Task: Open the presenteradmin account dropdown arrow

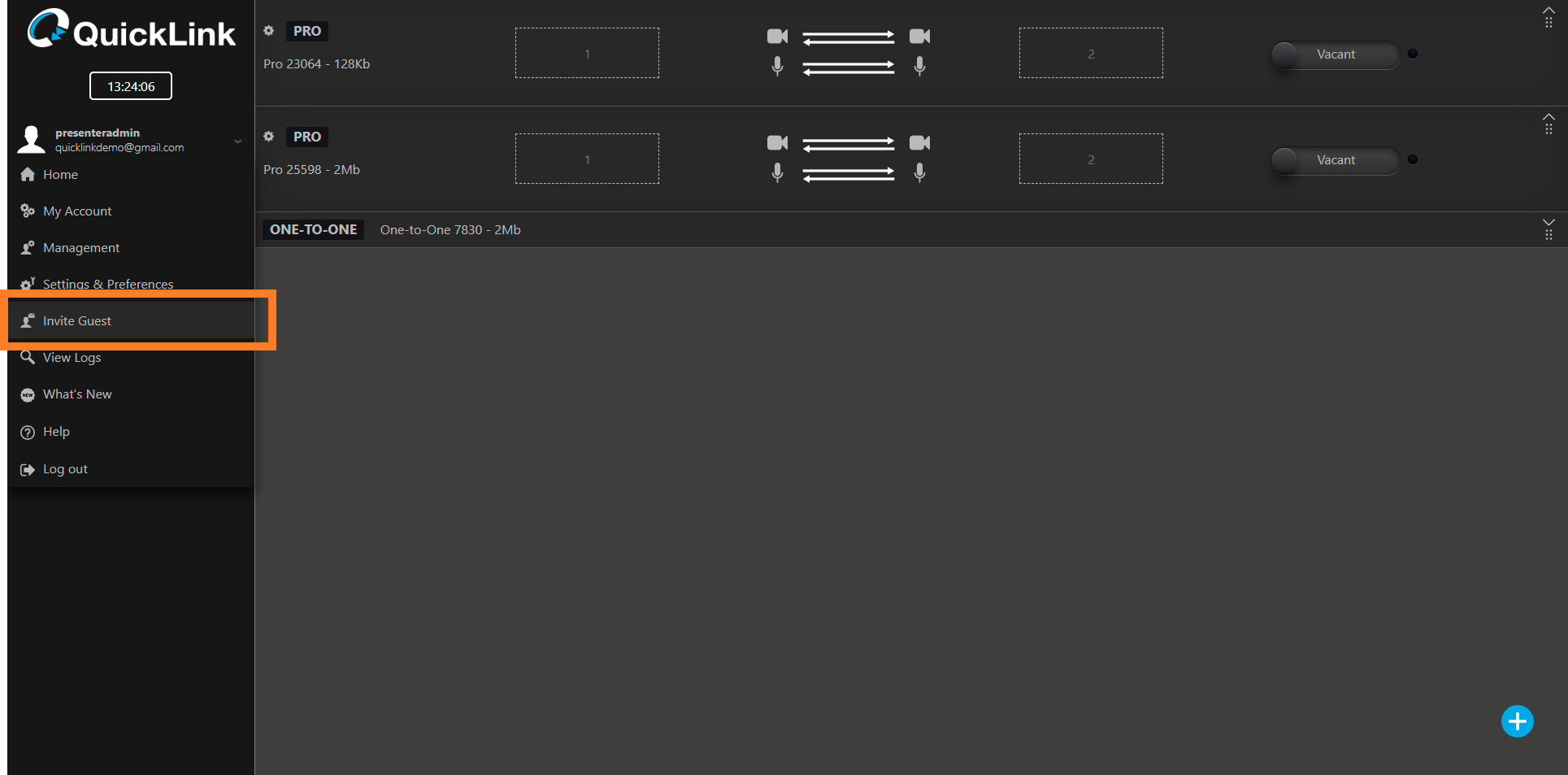Action: pyautogui.click(x=238, y=141)
